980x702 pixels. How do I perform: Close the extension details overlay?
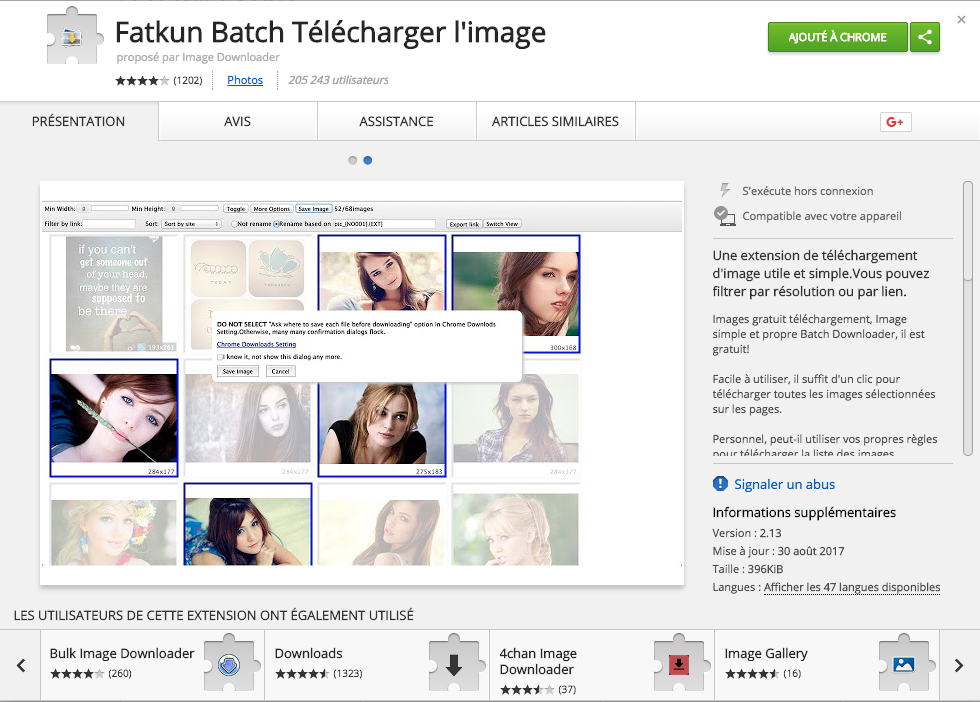tap(961, 19)
